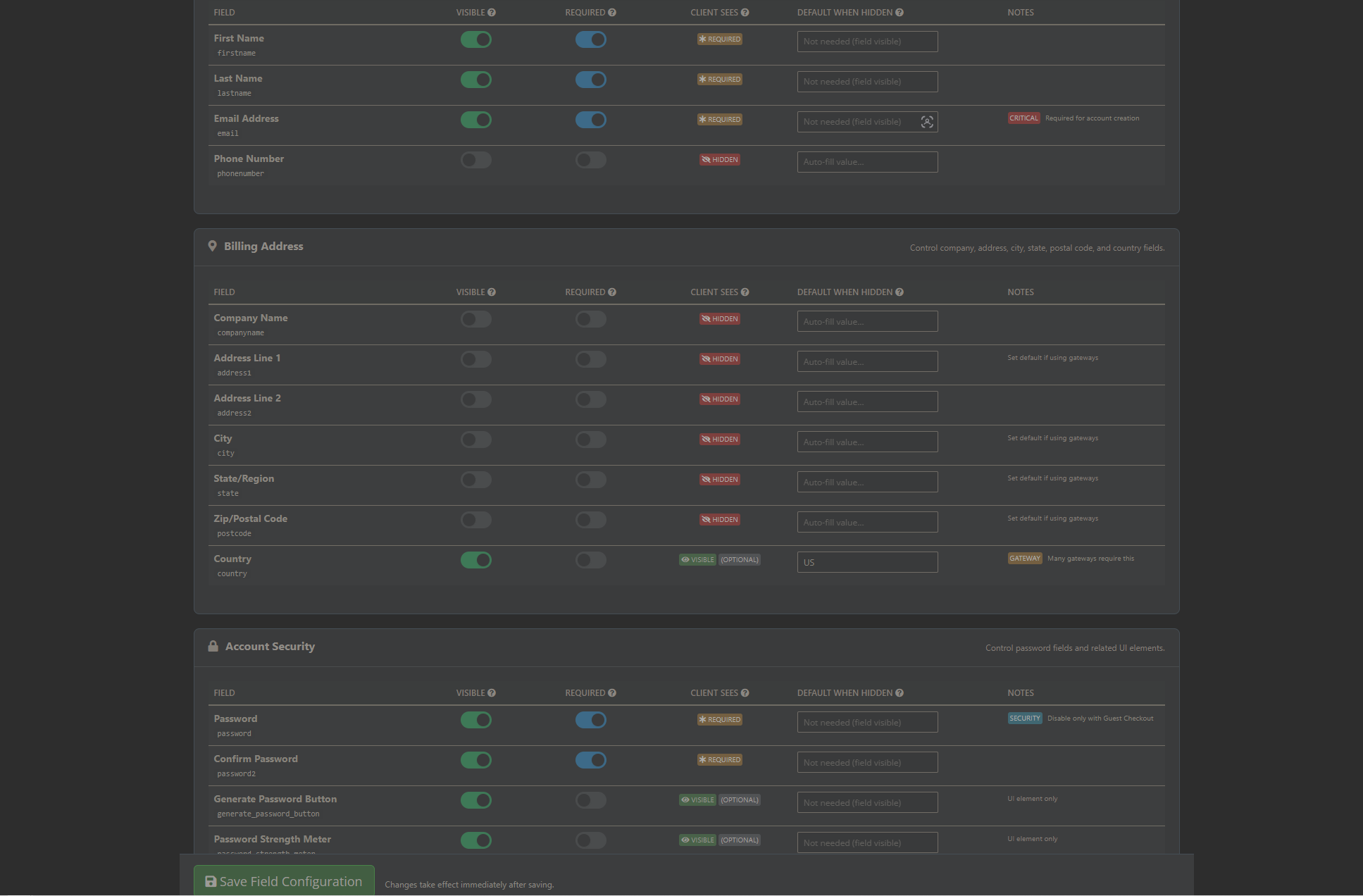
Task: Click the Default When Hidden help icon in Account Security
Action: pos(900,693)
